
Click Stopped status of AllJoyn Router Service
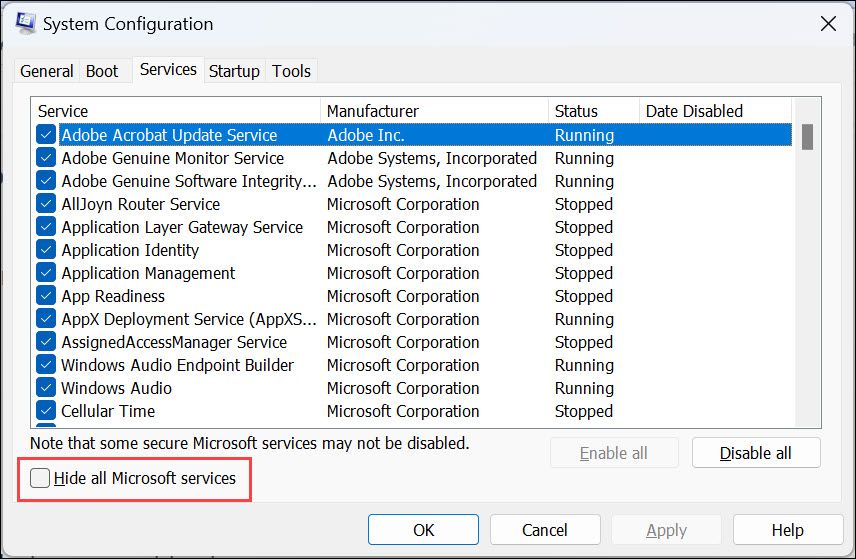click(x=584, y=204)
